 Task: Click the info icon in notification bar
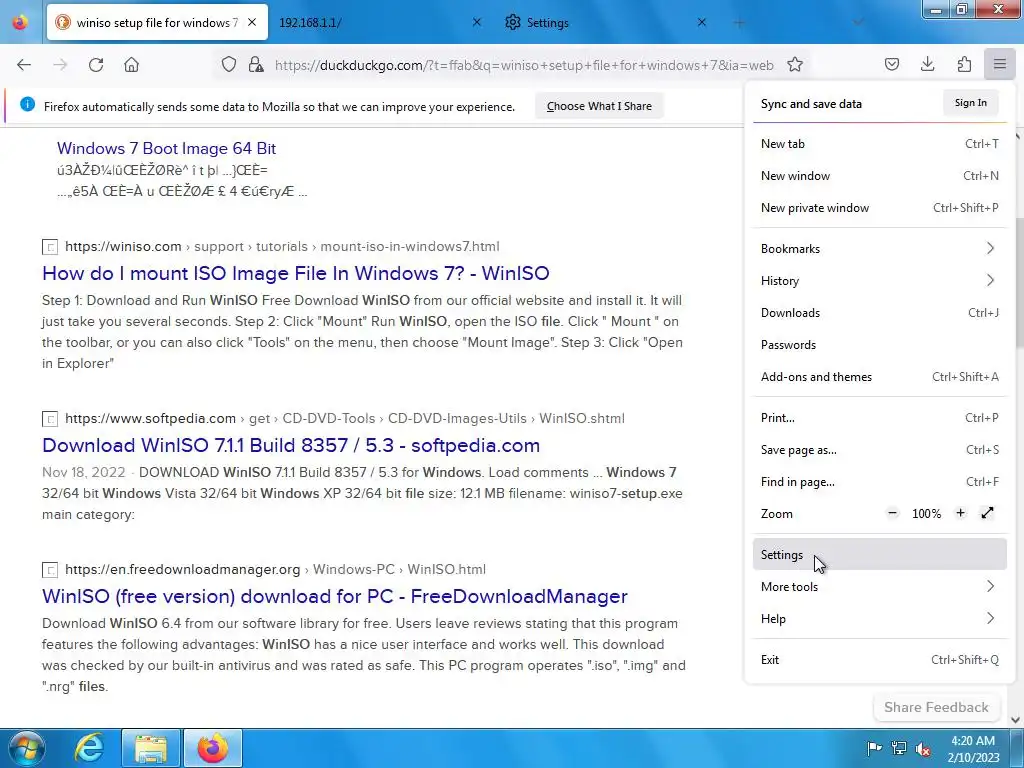pos(27,104)
